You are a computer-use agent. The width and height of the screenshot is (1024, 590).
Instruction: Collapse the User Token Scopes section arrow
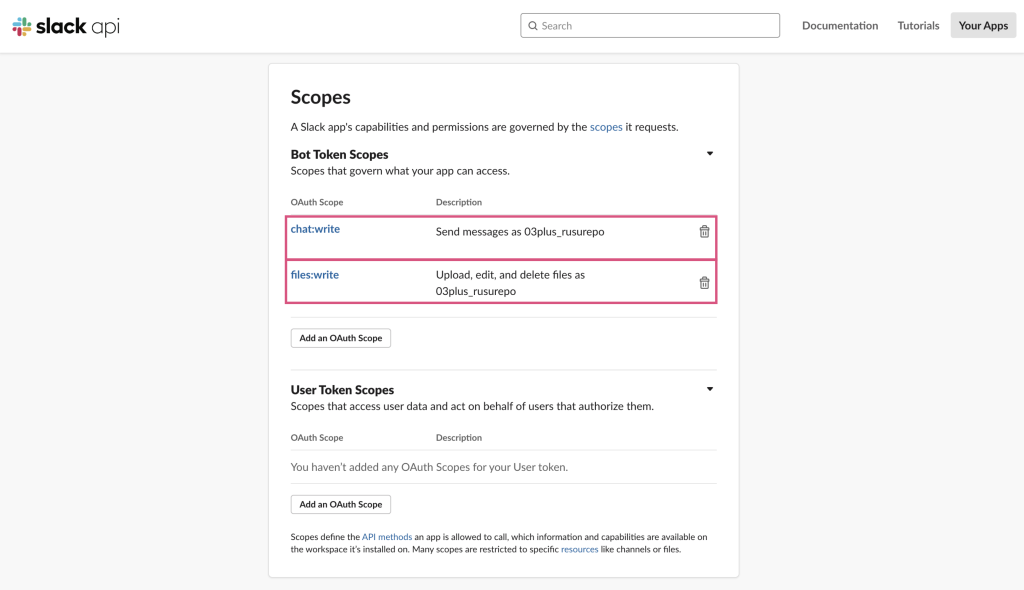pos(710,389)
